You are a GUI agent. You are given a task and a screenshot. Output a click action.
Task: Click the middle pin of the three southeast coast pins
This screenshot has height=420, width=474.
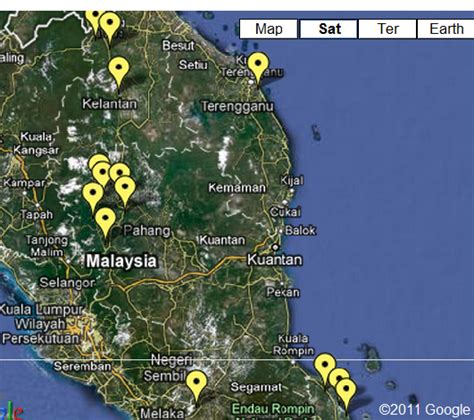pos(339,376)
